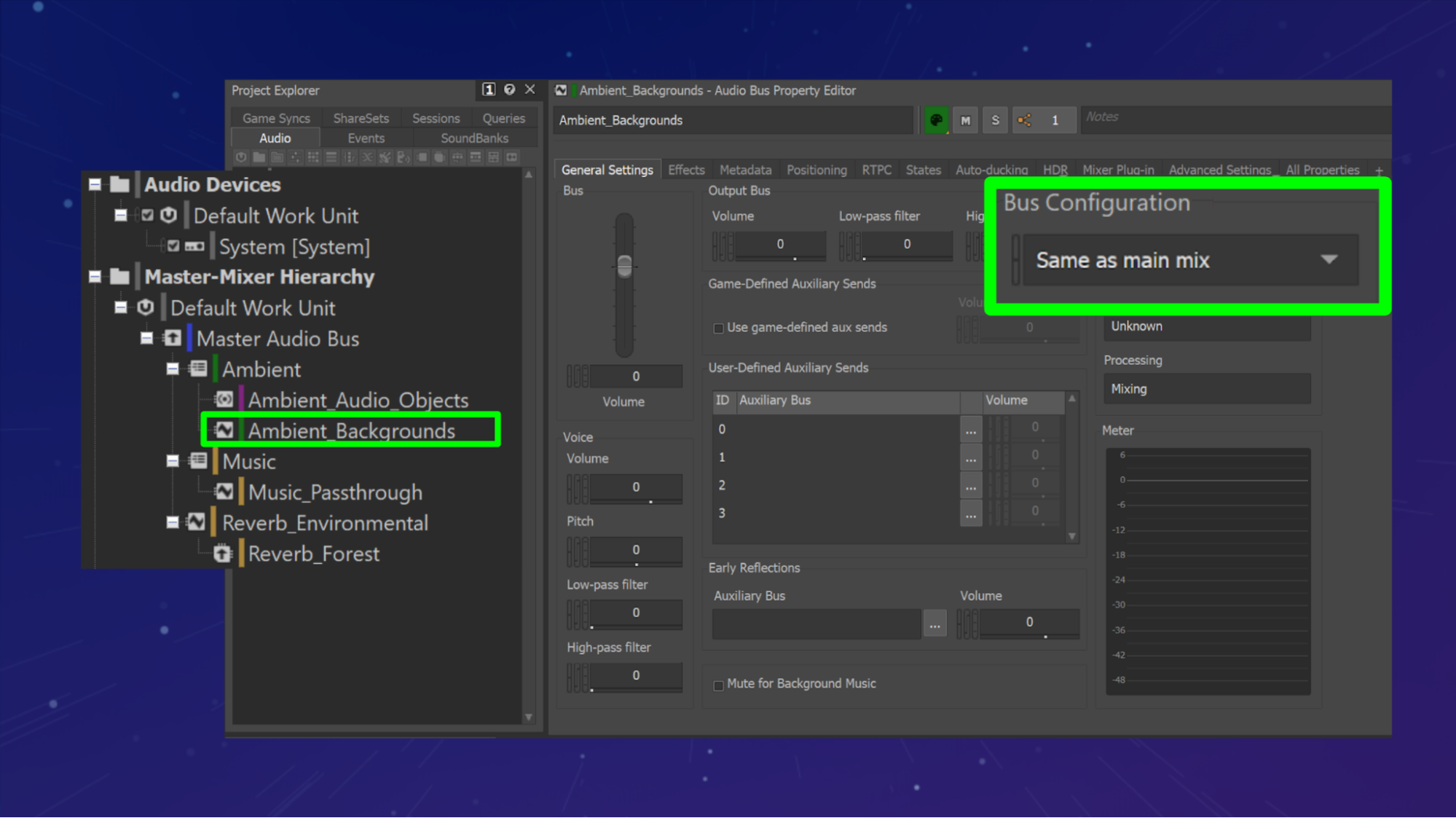The width and height of the screenshot is (1456, 818).
Task: Collapse the Master-Mixer Hierarchy node
Action: (95, 277)
